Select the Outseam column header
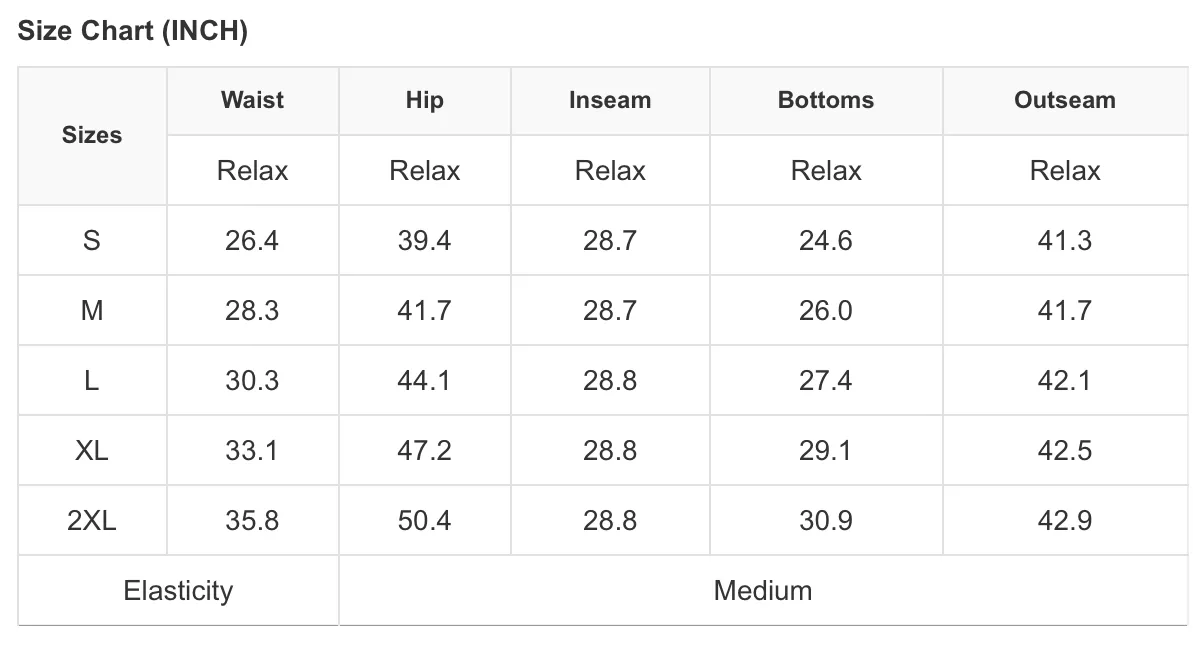Viewport: 1196px width, 646px height. [x=1065, y=100]
